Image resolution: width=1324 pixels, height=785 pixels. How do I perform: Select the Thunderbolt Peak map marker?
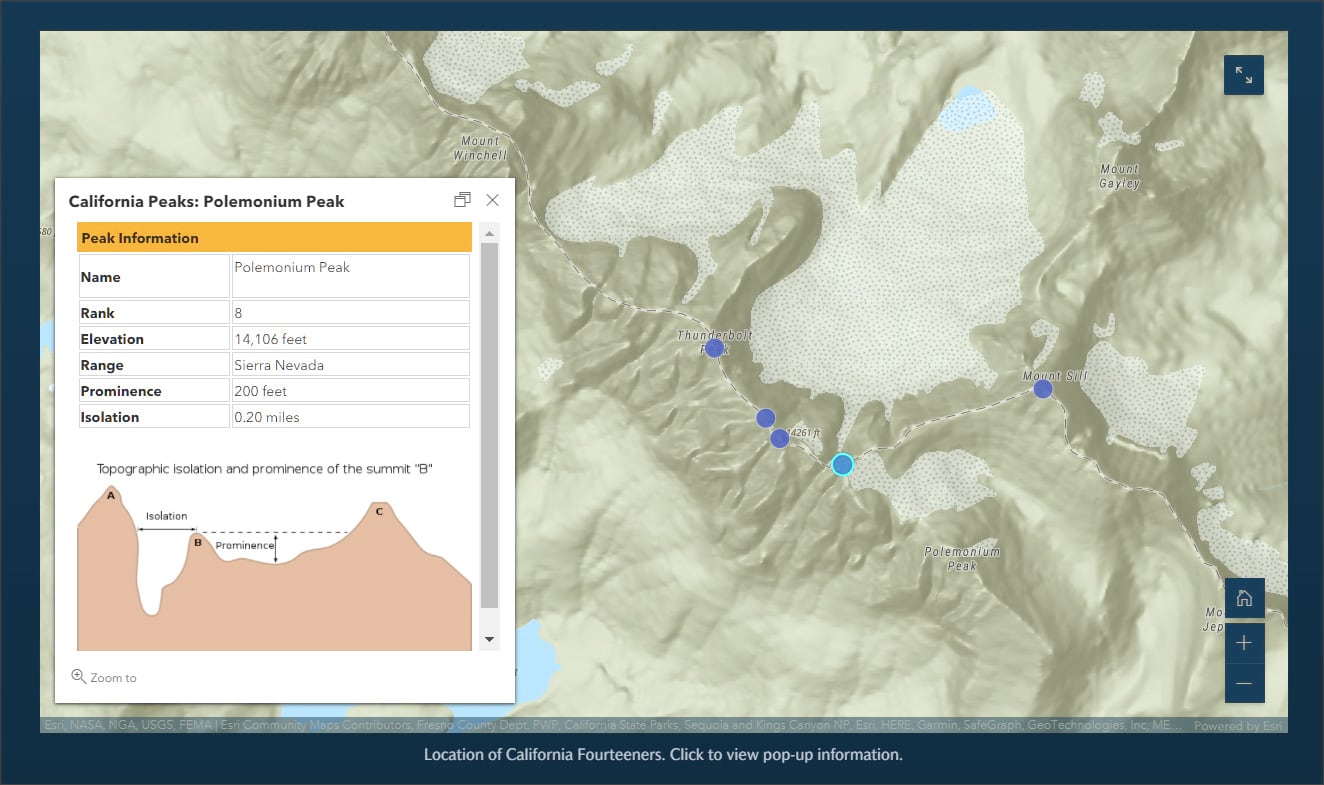click(714, 348)
